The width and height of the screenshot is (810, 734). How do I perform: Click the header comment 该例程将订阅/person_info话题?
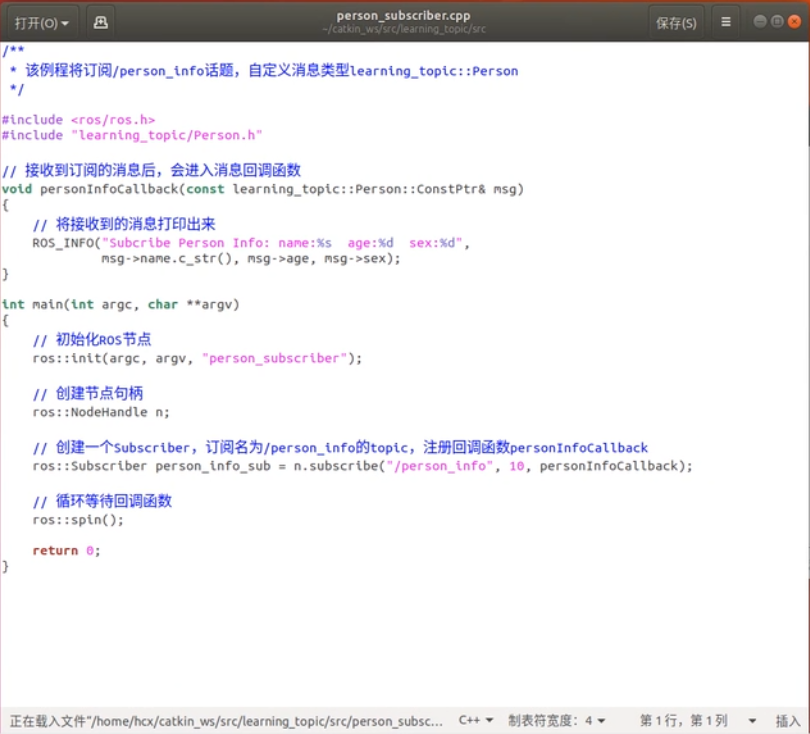pyautogui.click(x=264, y=71)
